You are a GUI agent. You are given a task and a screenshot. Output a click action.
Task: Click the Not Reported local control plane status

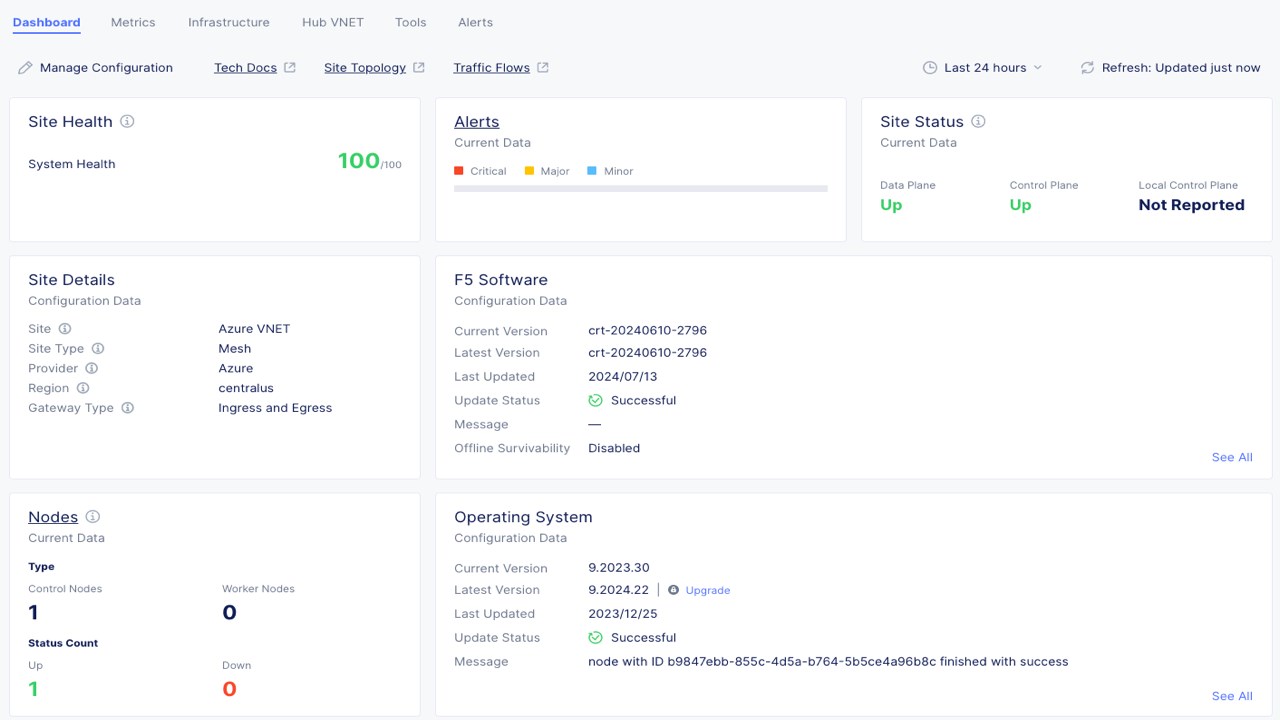pyautogui.click(x=1192, y=205)
